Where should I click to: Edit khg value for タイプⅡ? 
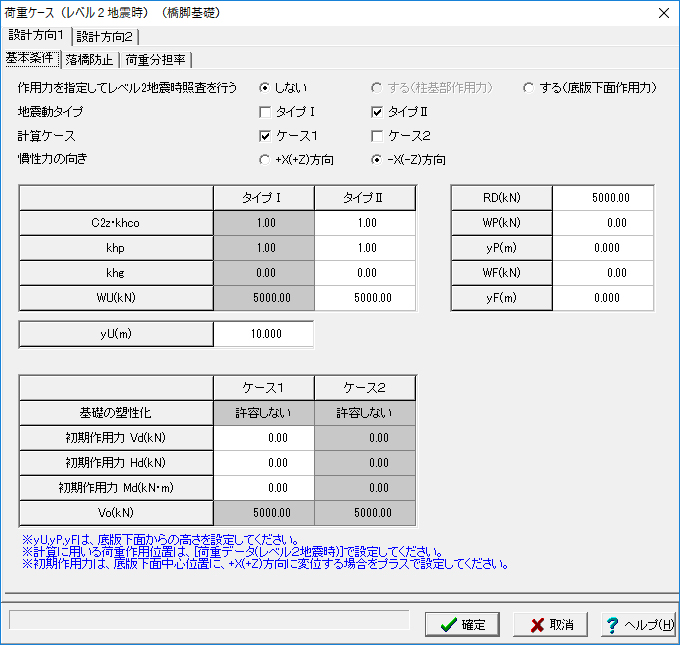click(x=365, y=273)
